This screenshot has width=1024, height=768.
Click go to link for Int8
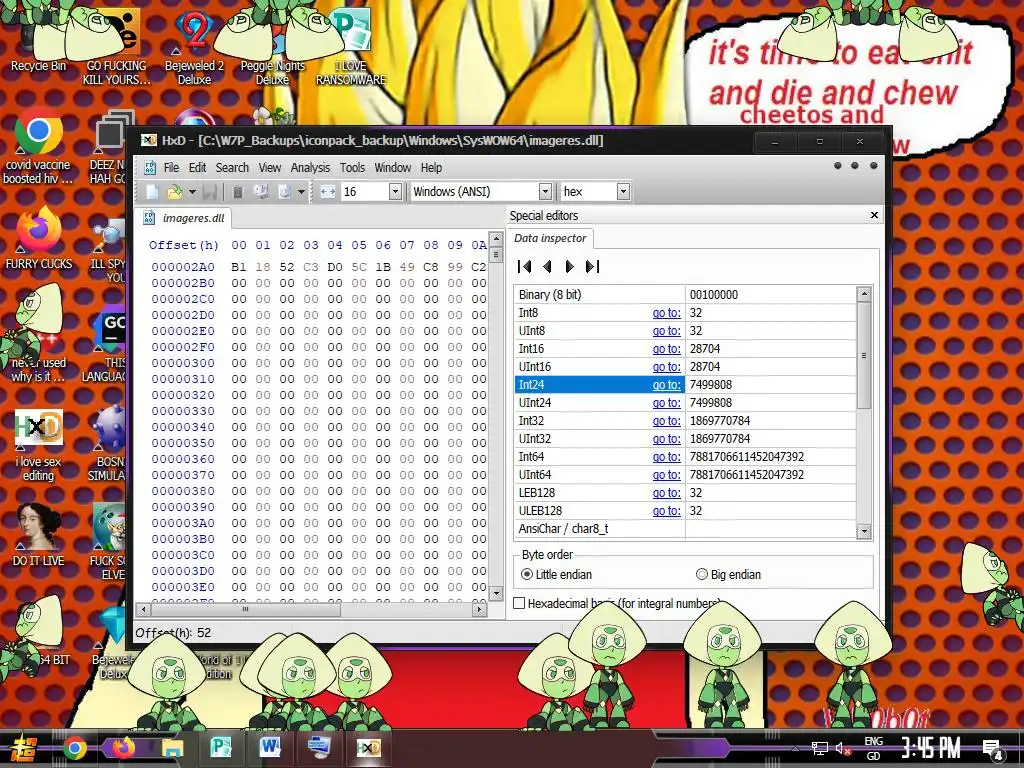click(666, 313)
